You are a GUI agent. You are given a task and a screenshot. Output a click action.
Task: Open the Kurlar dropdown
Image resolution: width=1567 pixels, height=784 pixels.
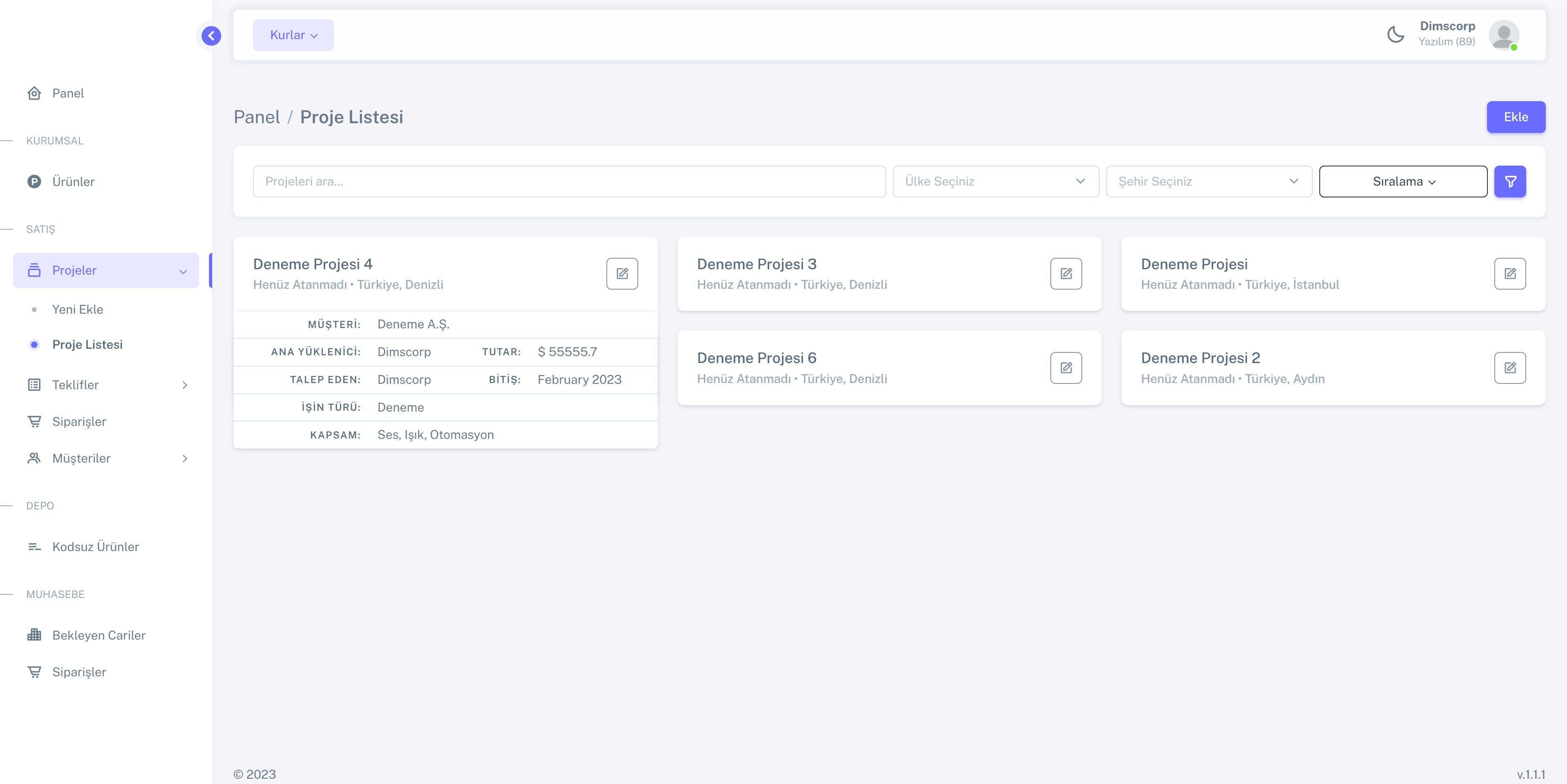tap(293, 35)
